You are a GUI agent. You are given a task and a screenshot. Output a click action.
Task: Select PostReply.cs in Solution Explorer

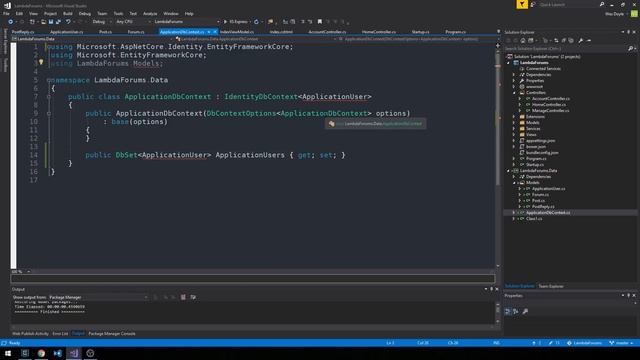pos(543,207)
